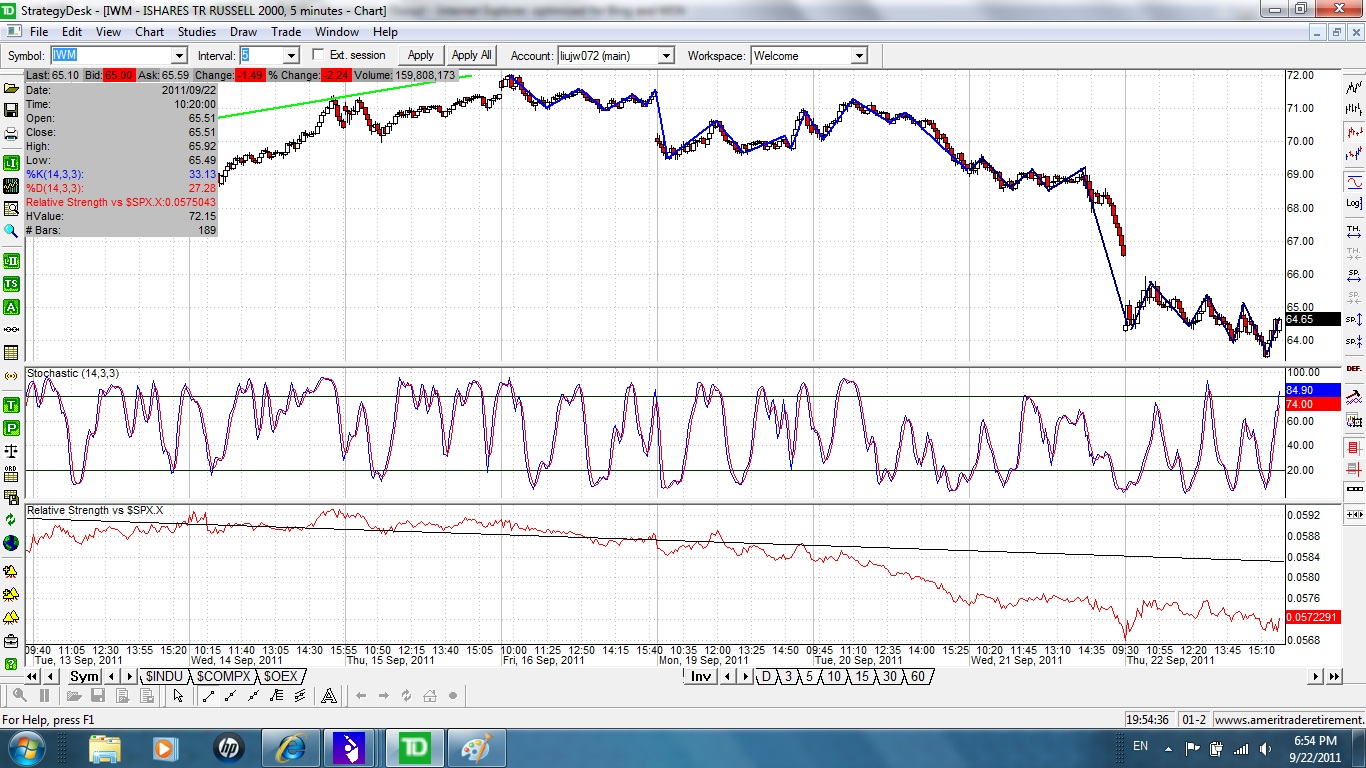The width and height of the screenshot is (1366, 768).
Task: Click the blue 84.90 stochastic value label
Action: 1312,390
